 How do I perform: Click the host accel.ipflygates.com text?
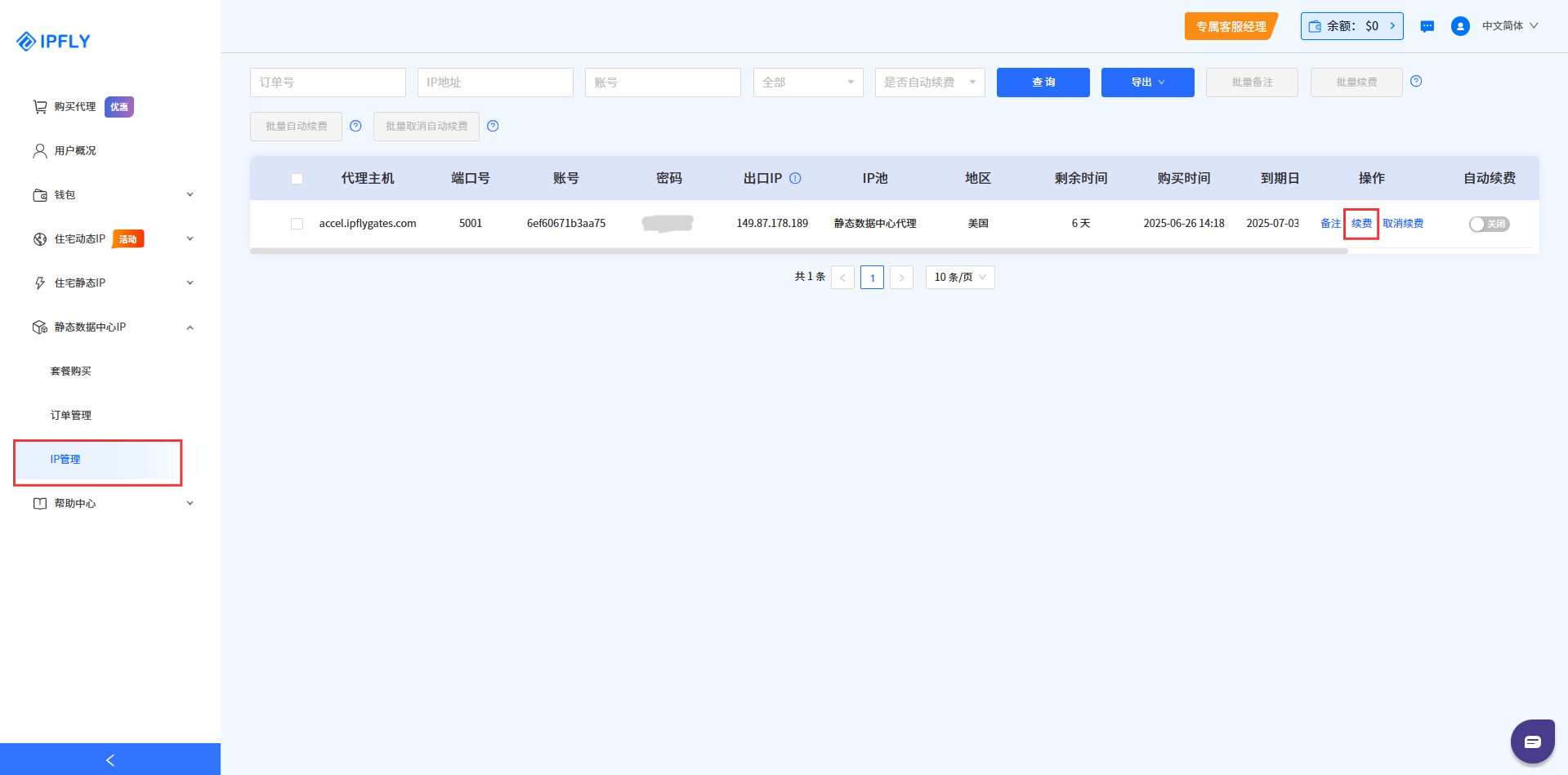368,224
